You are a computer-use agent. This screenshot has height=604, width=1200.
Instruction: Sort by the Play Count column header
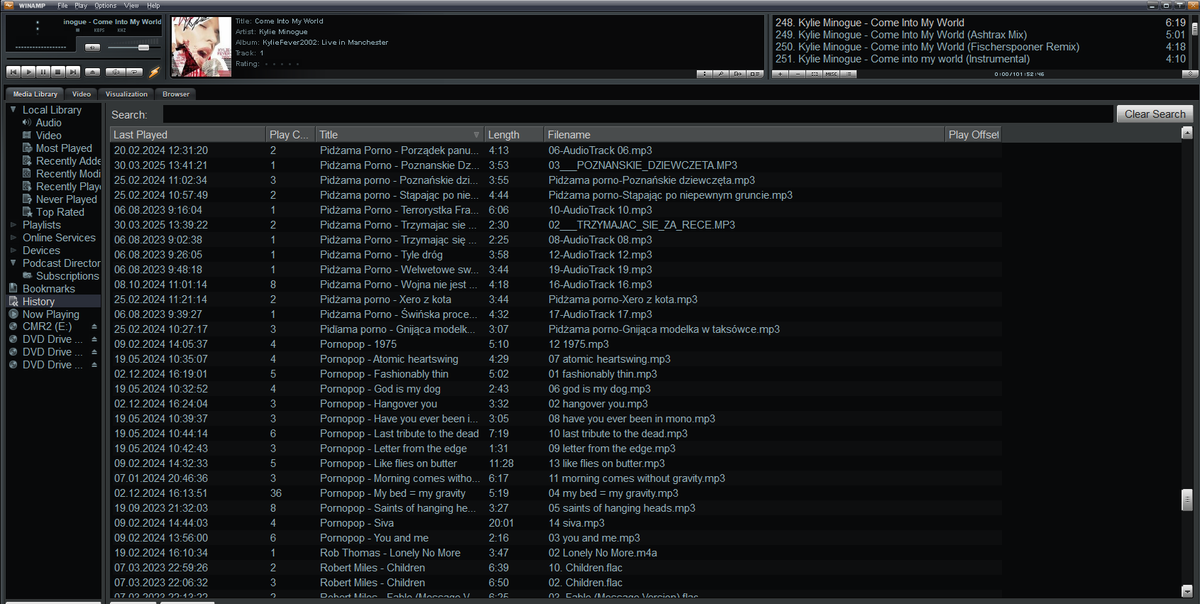coord(290,134)
